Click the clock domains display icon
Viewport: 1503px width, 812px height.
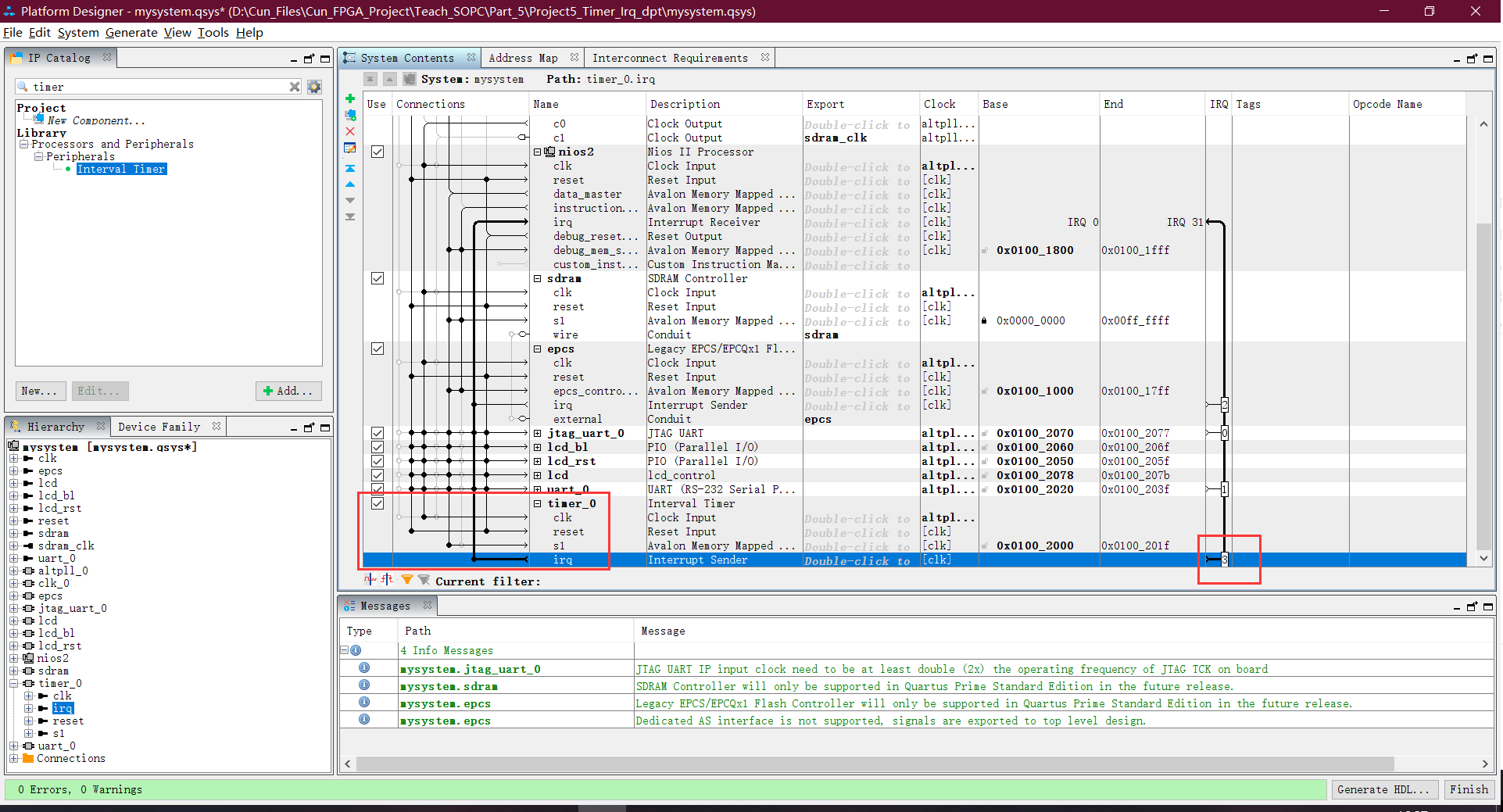[x=370, y=580]
